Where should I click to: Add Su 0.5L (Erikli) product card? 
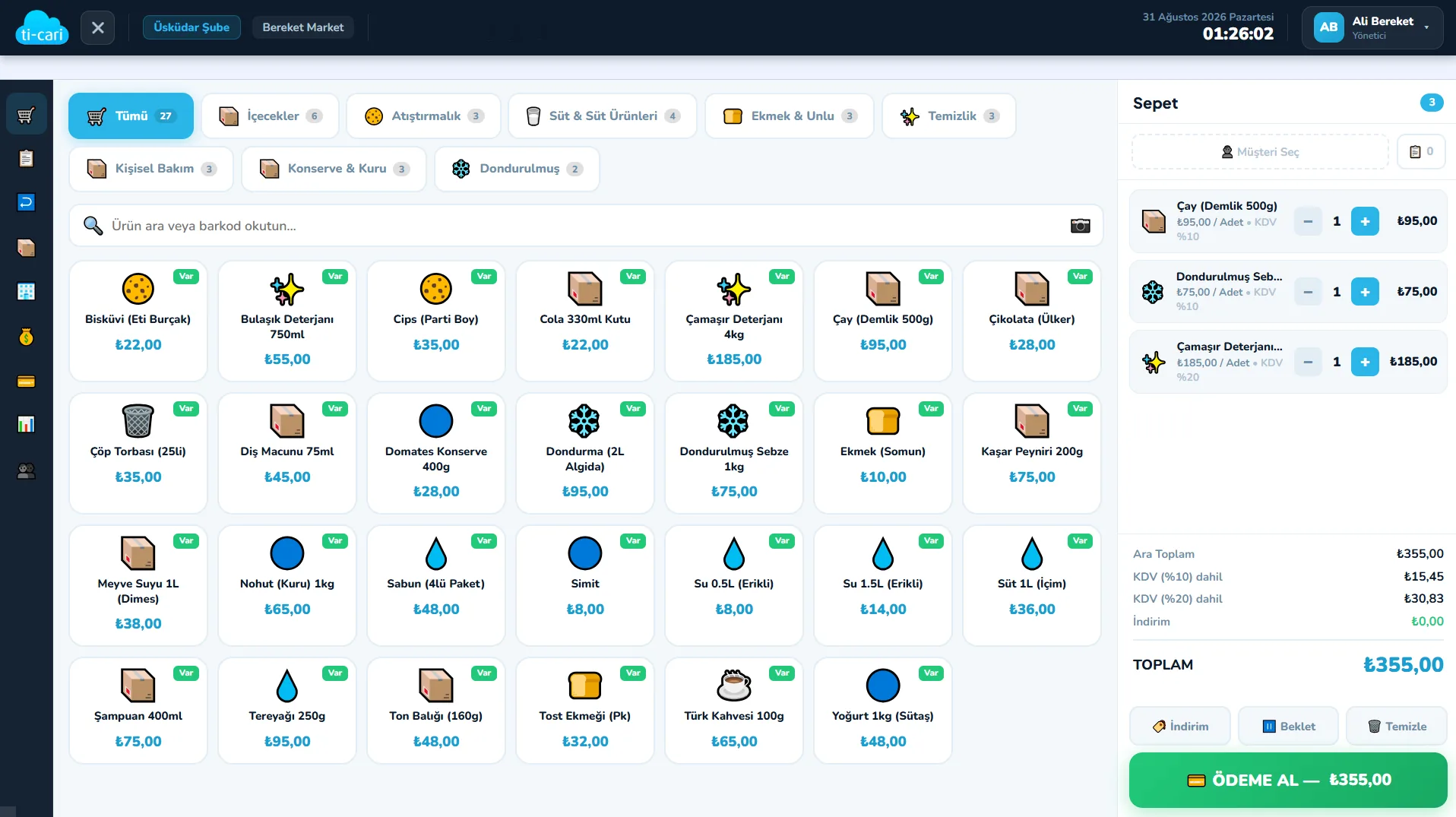click(734, 585)
